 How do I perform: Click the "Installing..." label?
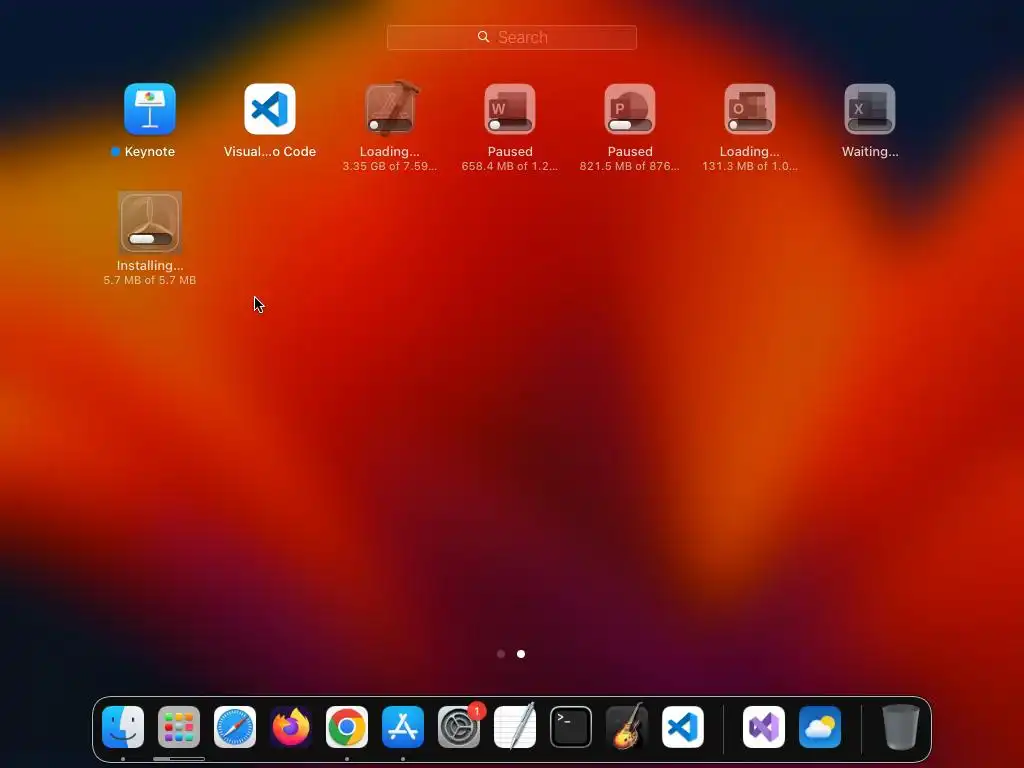coord(150,265)
